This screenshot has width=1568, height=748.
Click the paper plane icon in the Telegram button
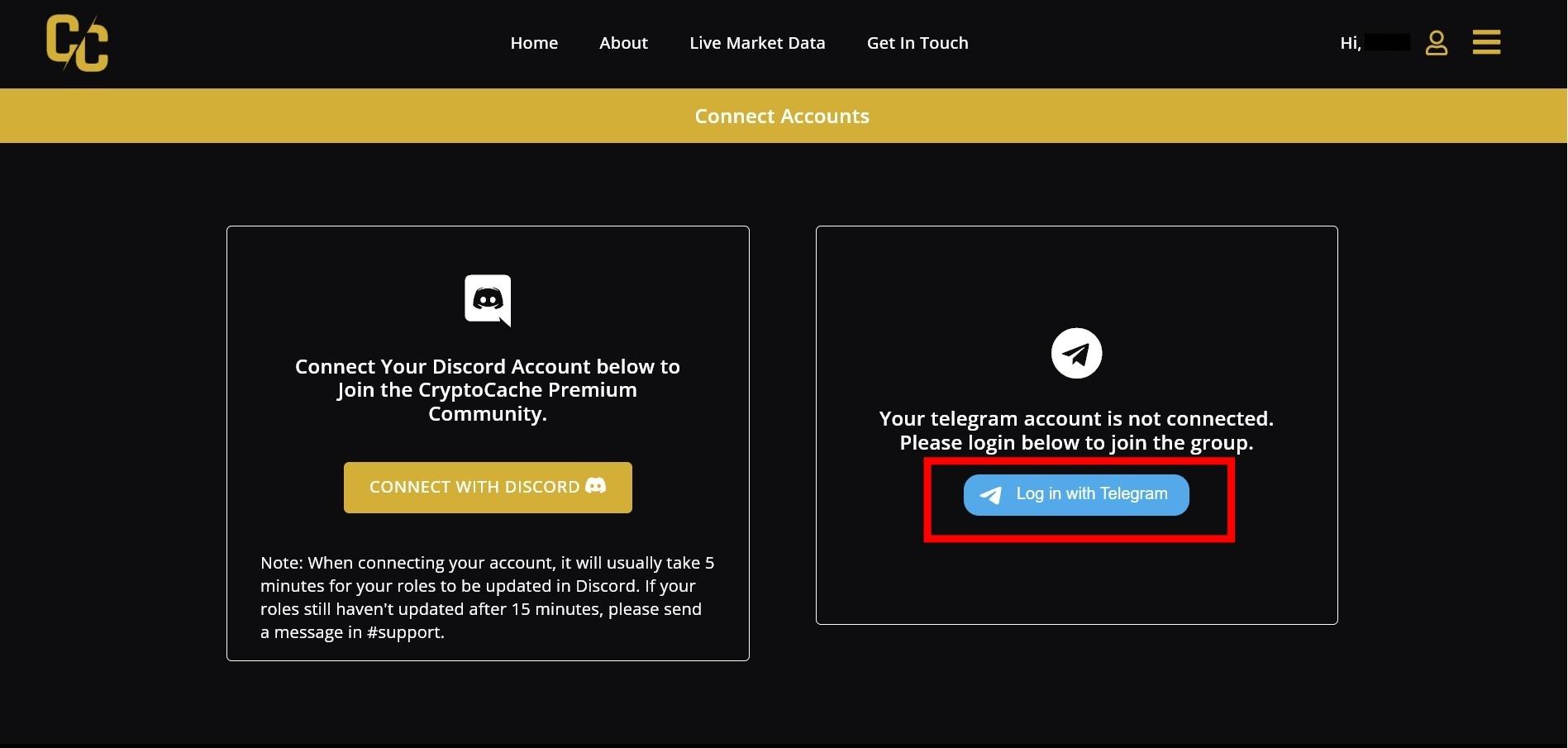(991, 495)
